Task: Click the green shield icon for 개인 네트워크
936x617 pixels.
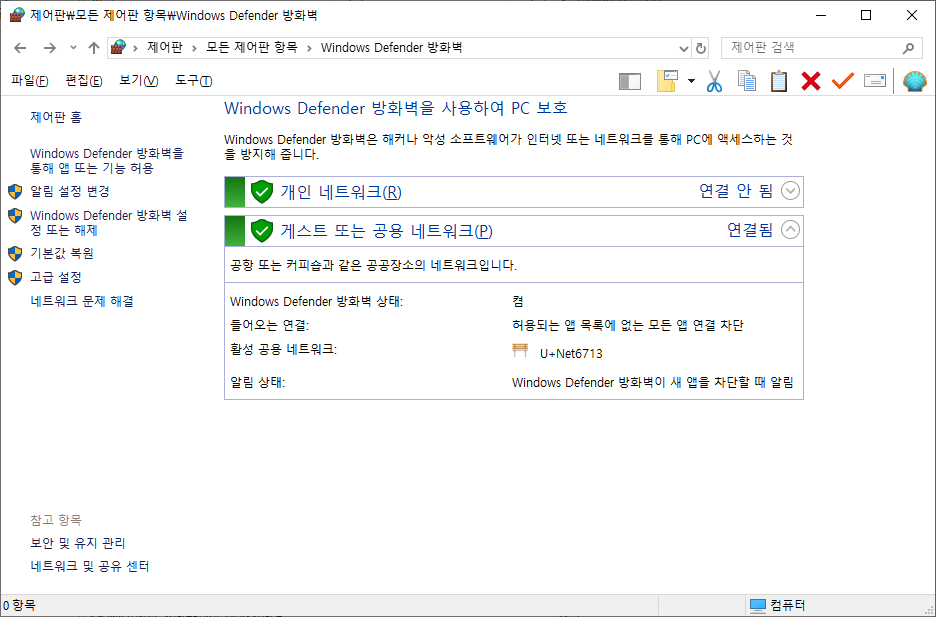Action: tap(261, 192)
